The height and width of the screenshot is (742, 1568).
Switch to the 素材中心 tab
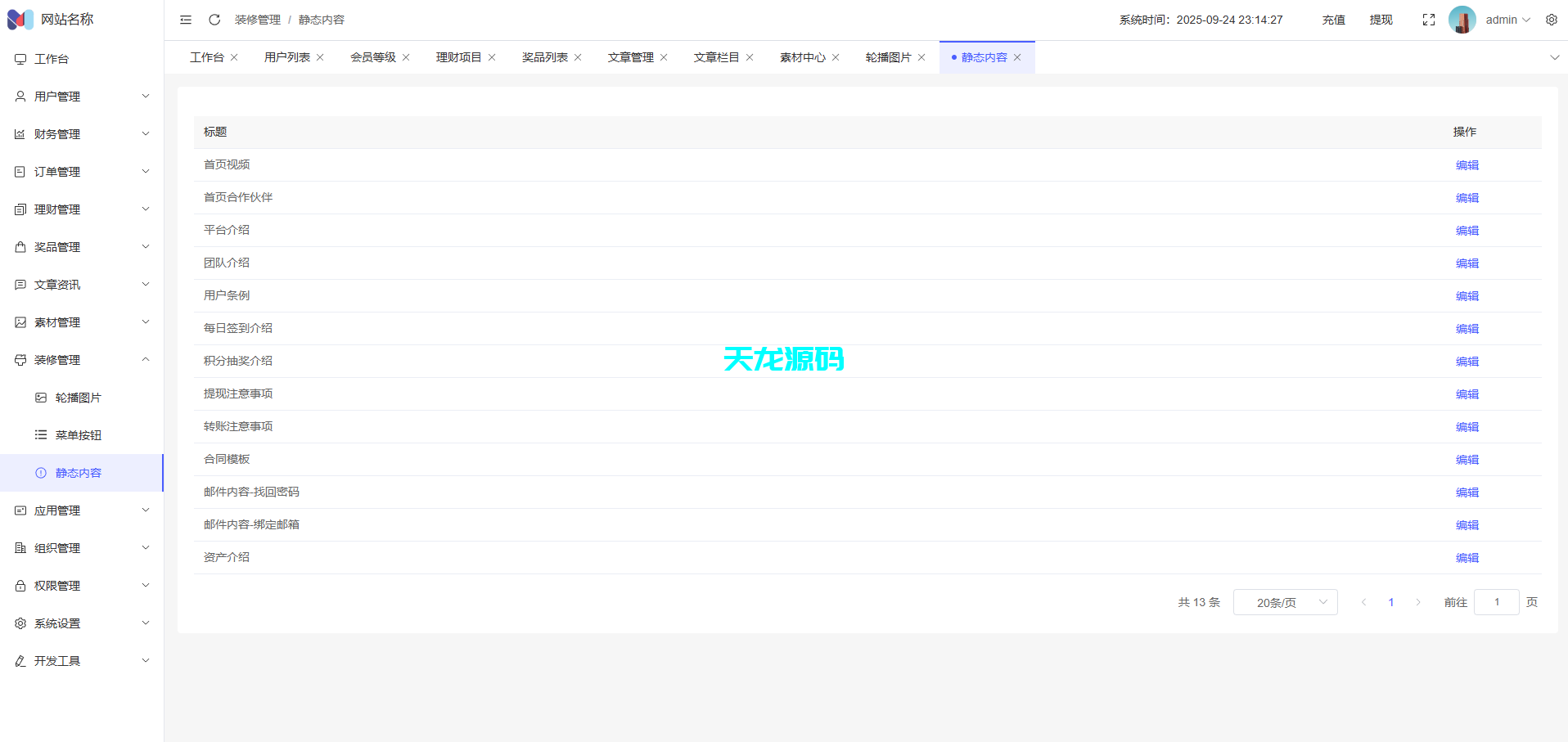click(x=803, y=56)
